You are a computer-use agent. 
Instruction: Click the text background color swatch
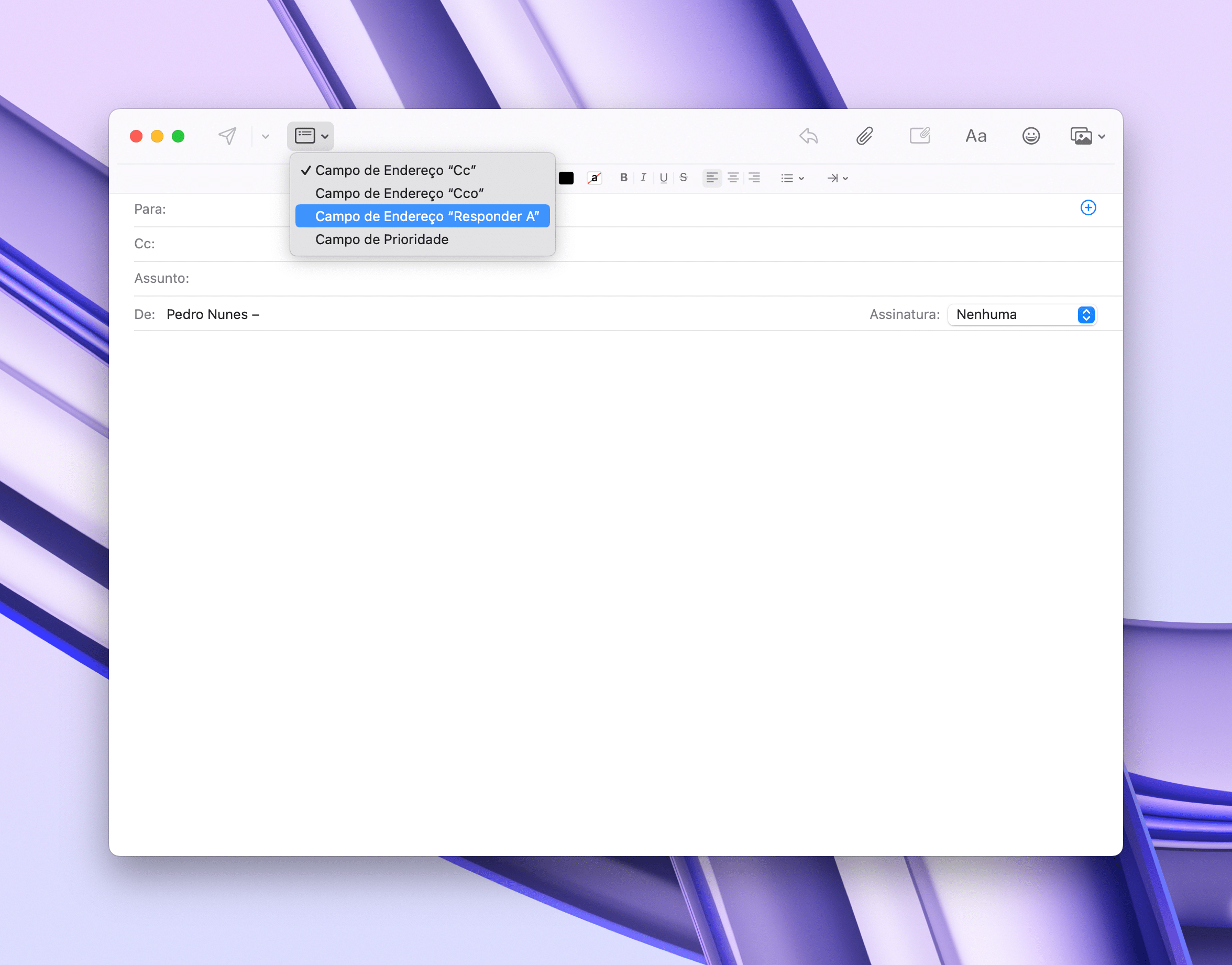pyautogui.click(x=594, y=179)
